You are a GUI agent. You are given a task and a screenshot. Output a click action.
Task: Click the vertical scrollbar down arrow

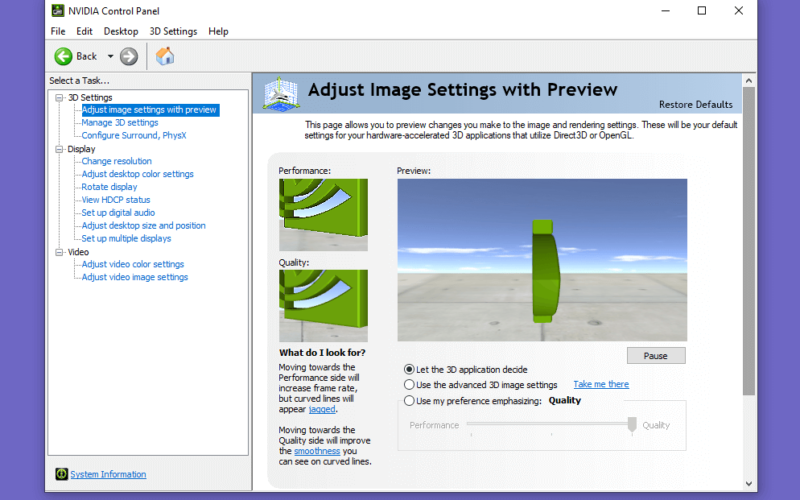pos(748,483)
